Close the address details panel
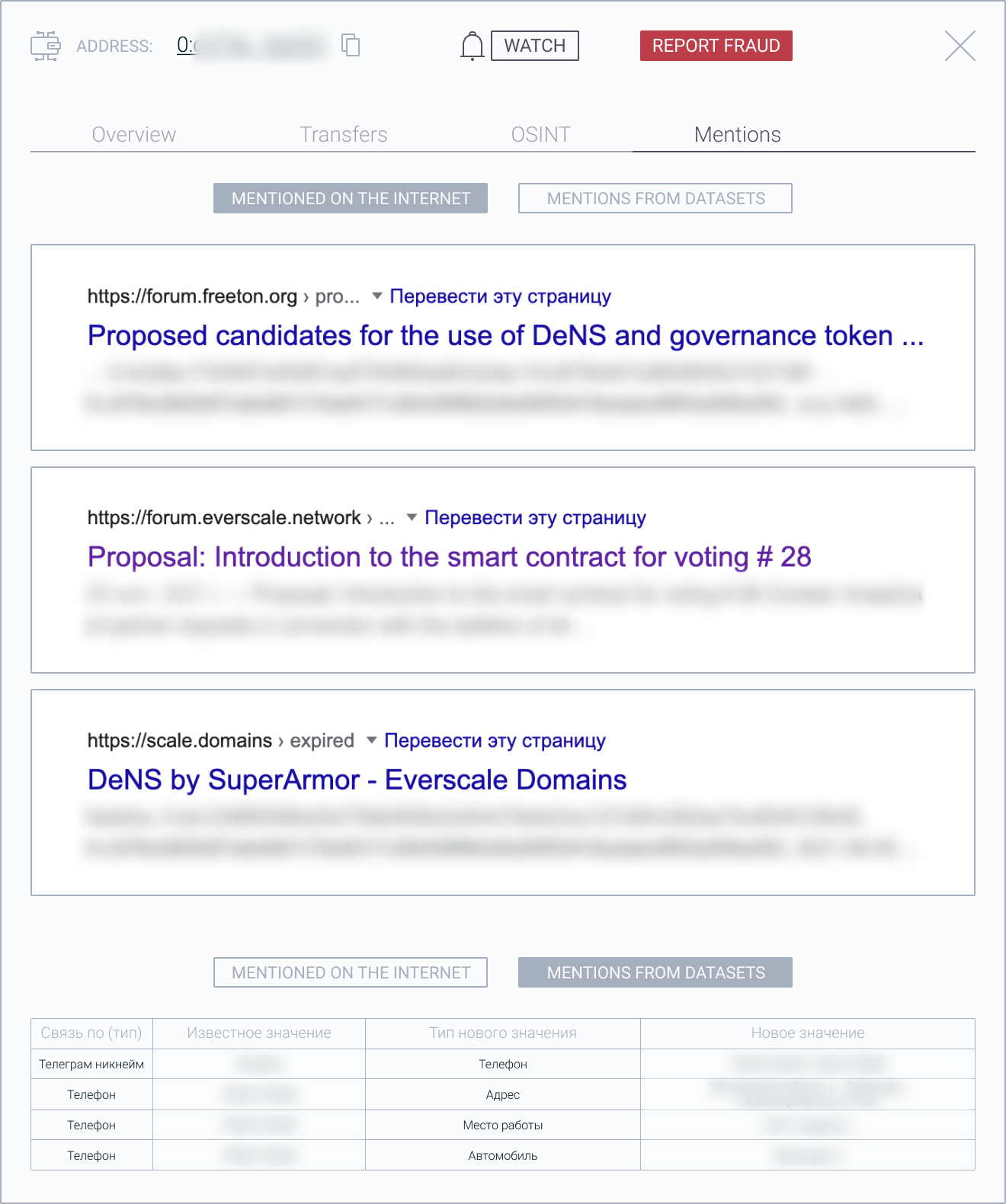 pyautogui.click(x=960, y=46)
